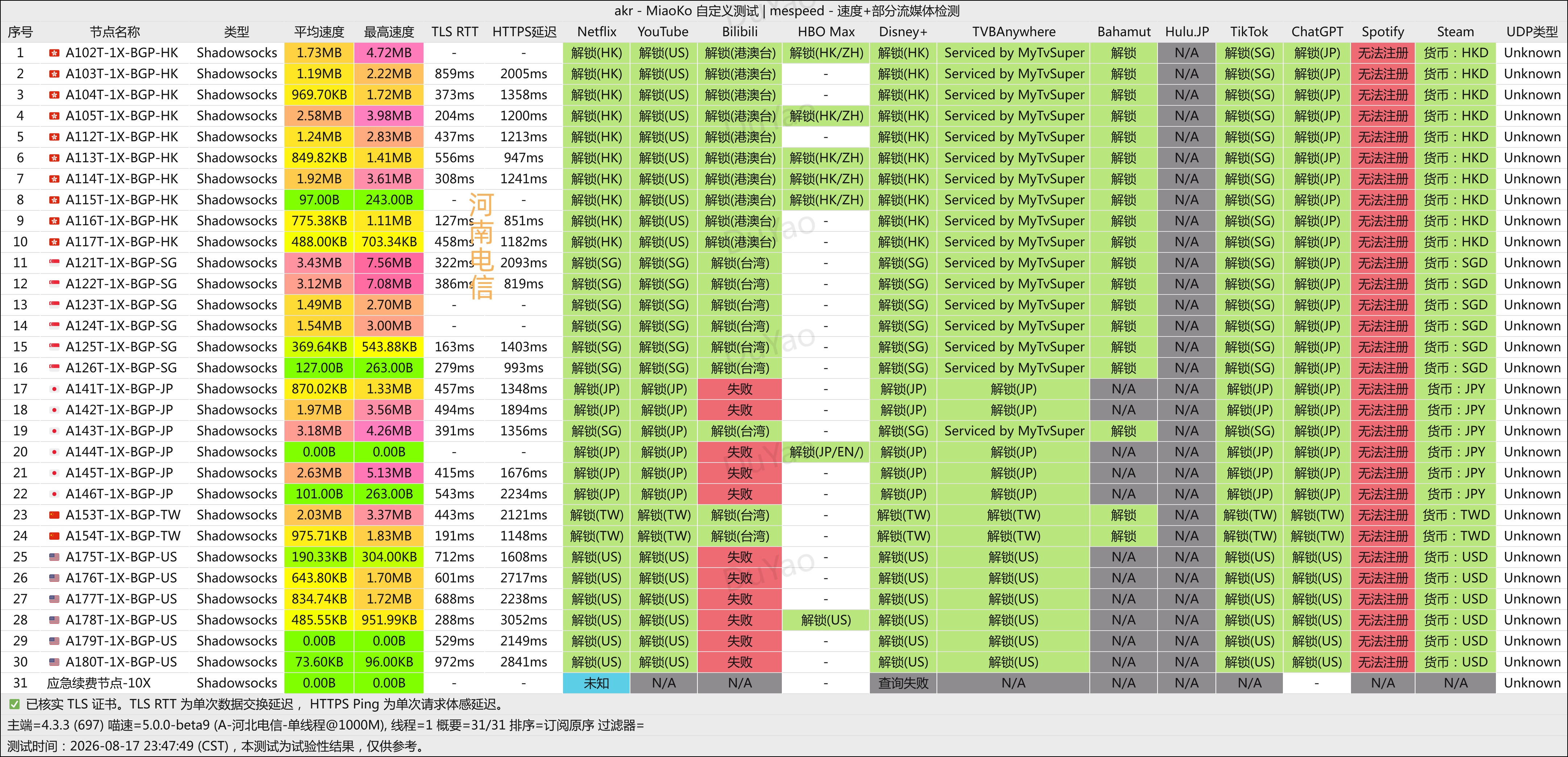Screen dimensions: 1568x757
Task: Click the green TLS certificate verified checkmark
Action: point(14,704)
